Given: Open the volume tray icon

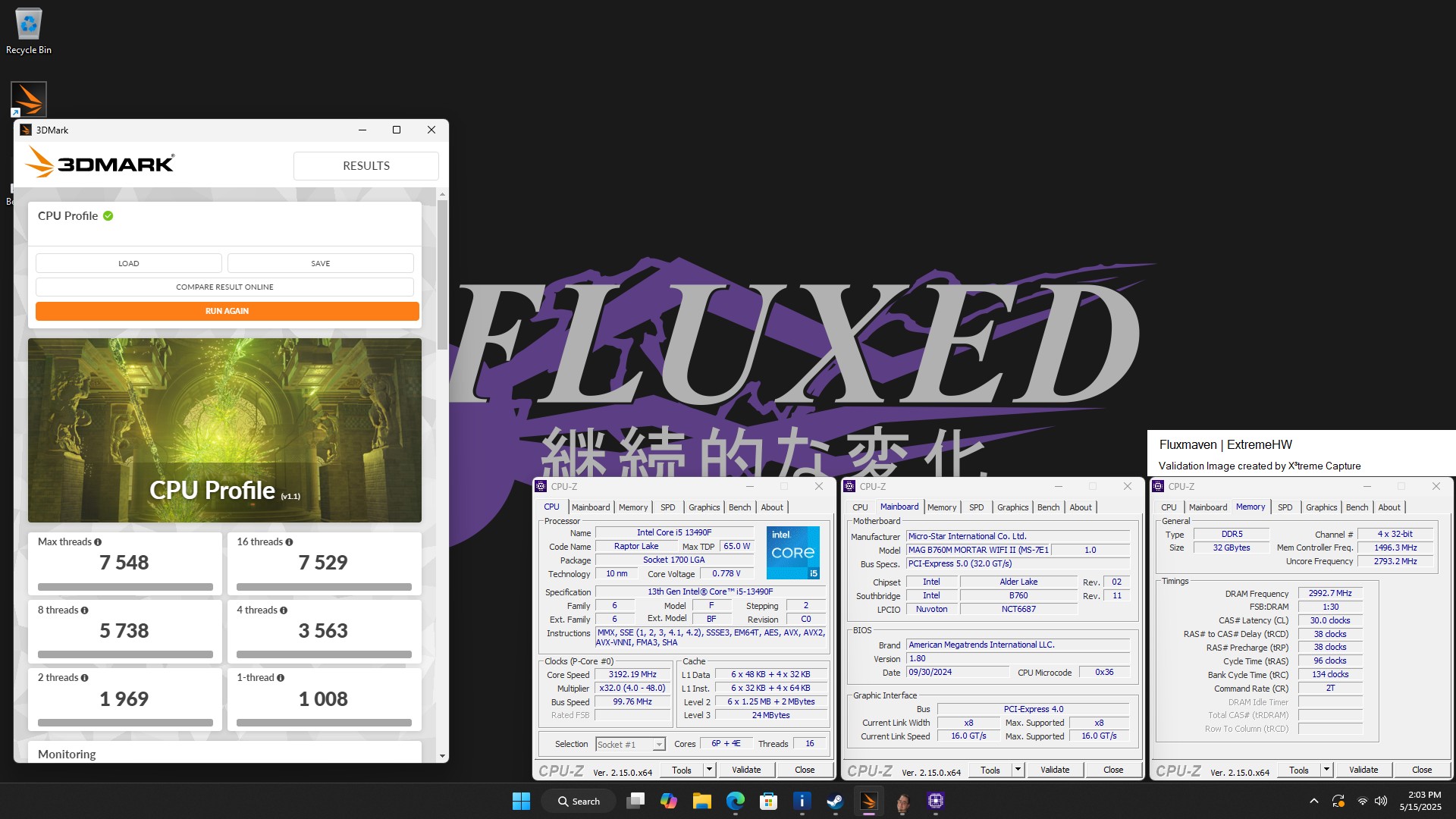Looking at the screenshot, I should (x=1381, y=801).
